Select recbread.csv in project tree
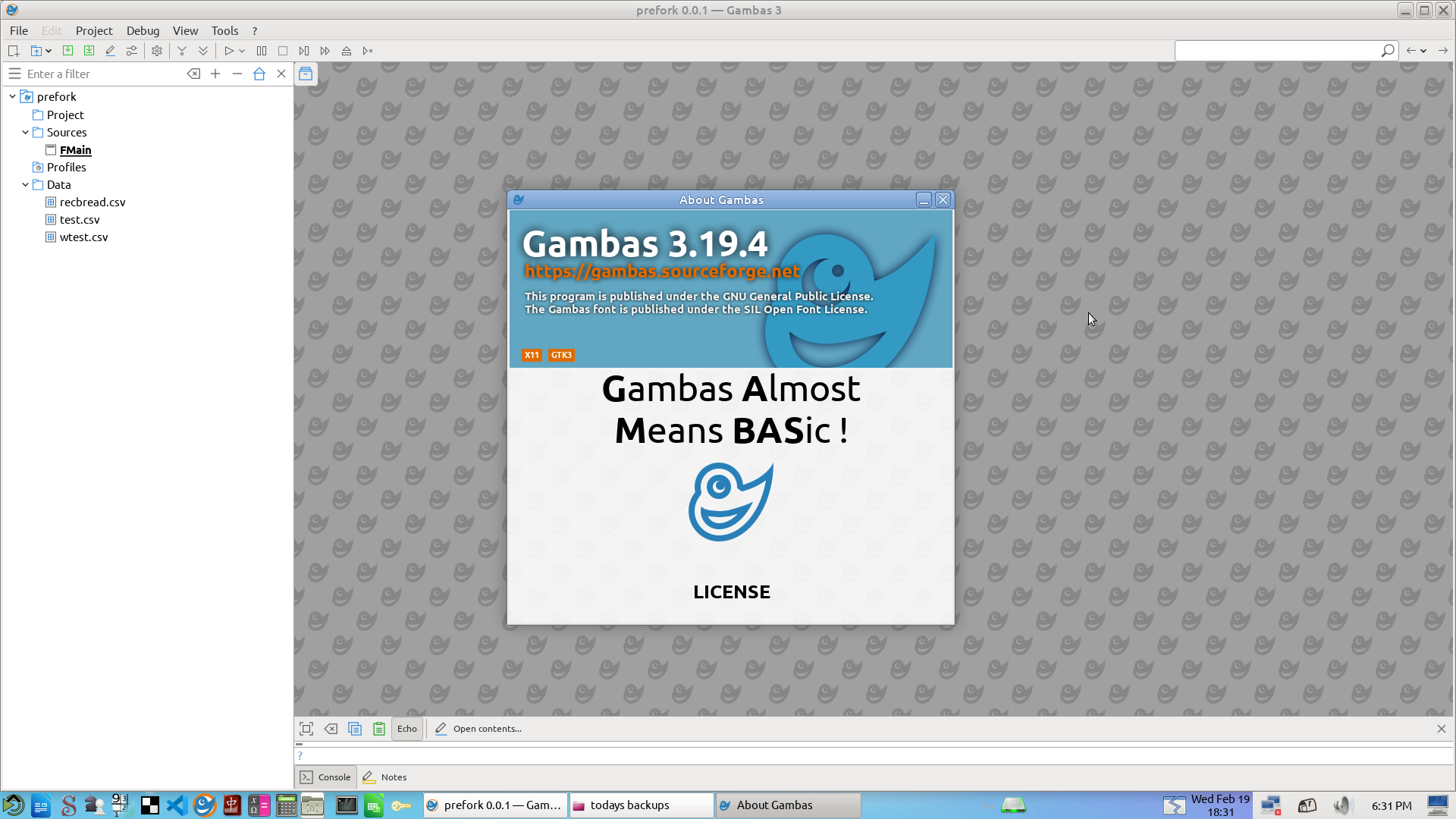 tap(93, 202)
